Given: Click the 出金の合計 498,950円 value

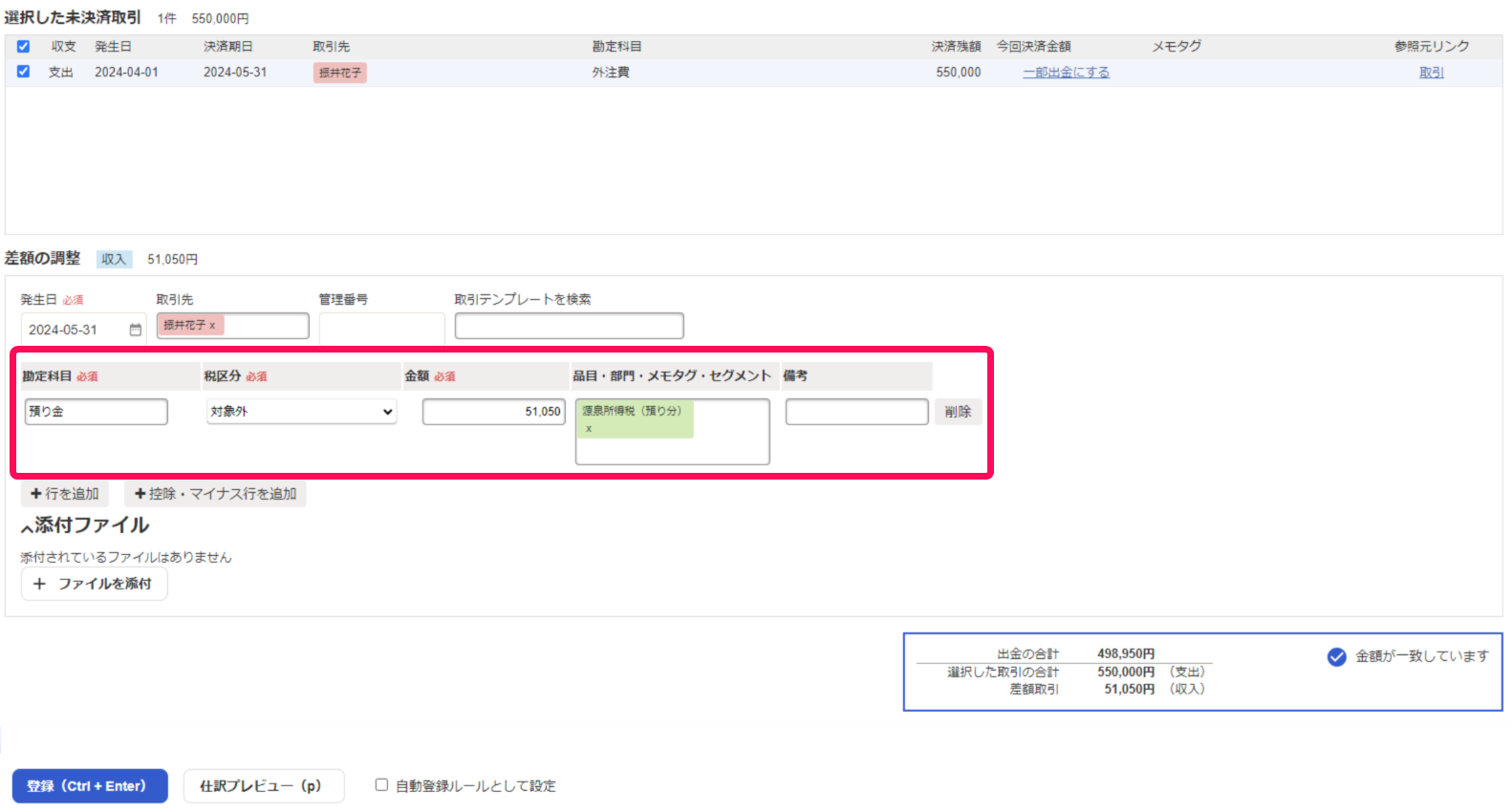Looking at the screenshot, I should 1126,654.
